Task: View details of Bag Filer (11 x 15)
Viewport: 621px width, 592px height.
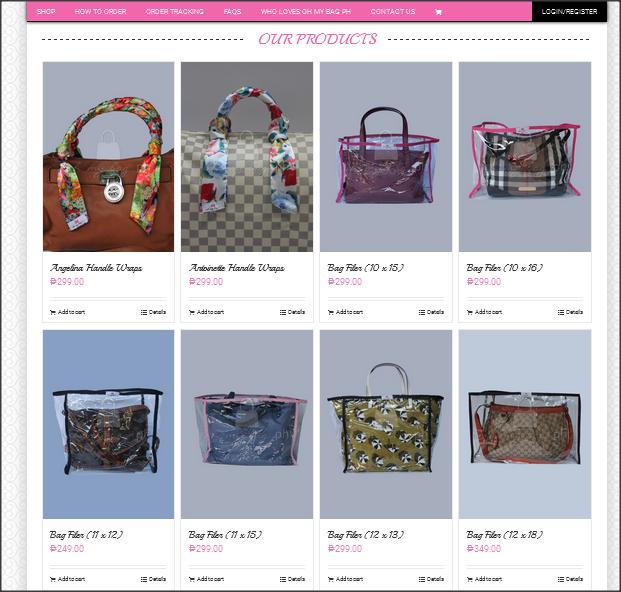Action: click(292, 579)
